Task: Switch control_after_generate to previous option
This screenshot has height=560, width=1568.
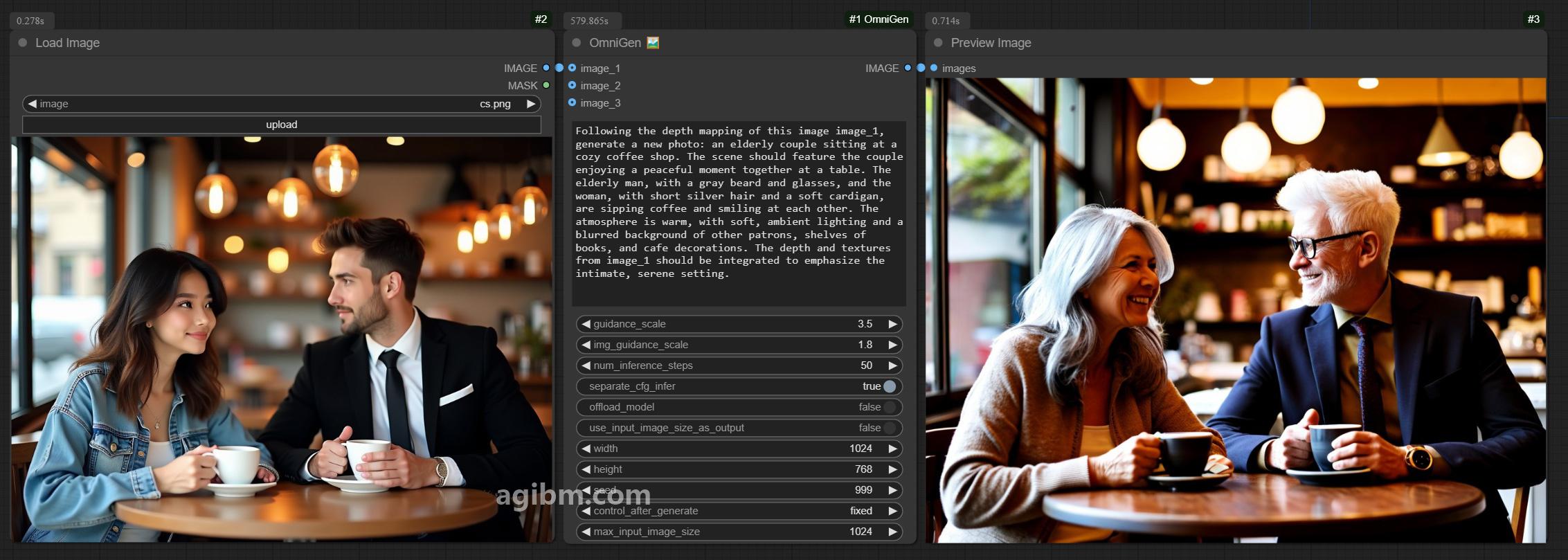Action: tap(586, 511)
